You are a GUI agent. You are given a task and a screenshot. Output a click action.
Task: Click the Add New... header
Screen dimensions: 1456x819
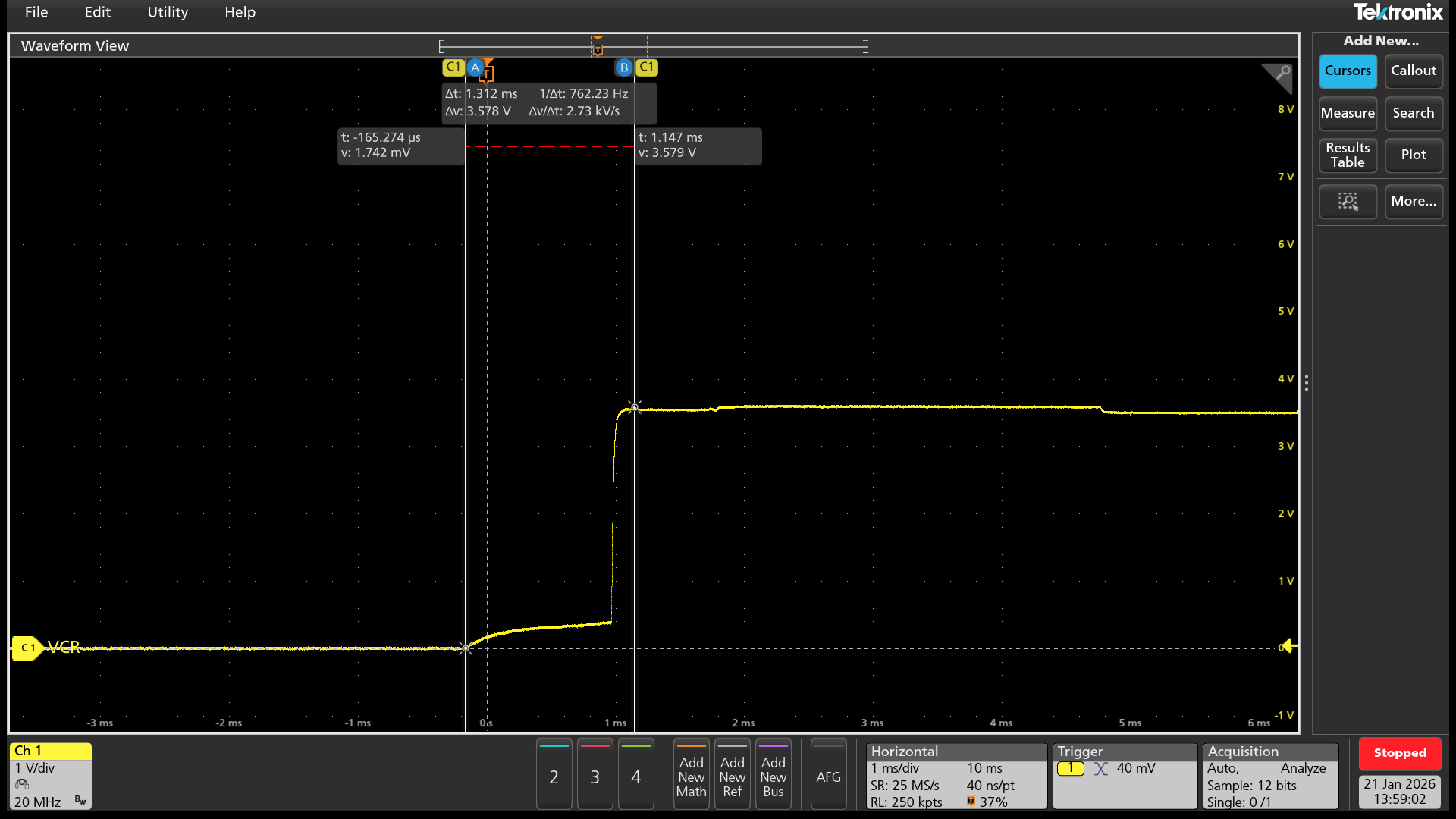[1380, 41]
